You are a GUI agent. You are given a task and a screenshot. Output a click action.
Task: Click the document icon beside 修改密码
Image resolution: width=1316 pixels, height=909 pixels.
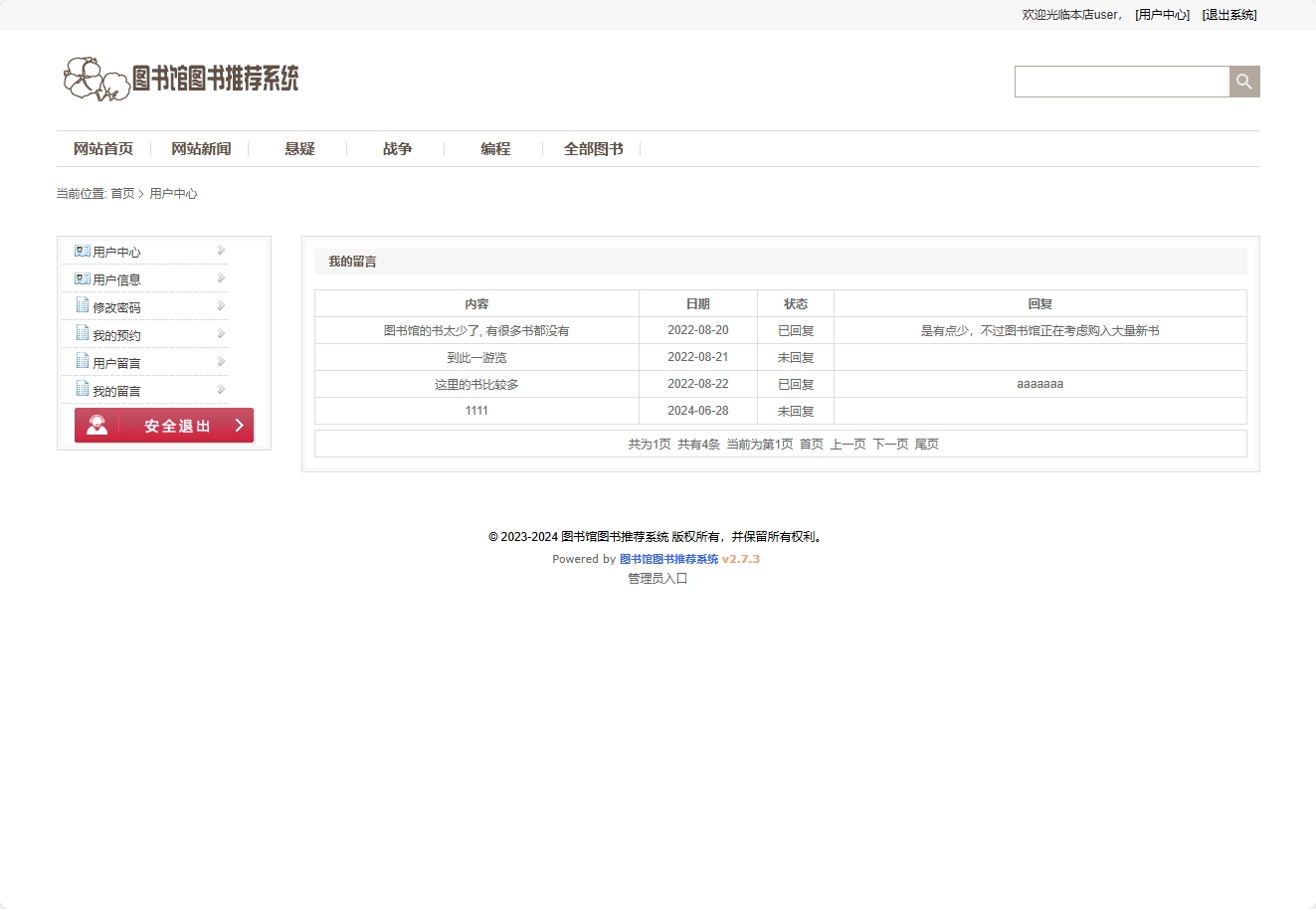coord(82,306)
